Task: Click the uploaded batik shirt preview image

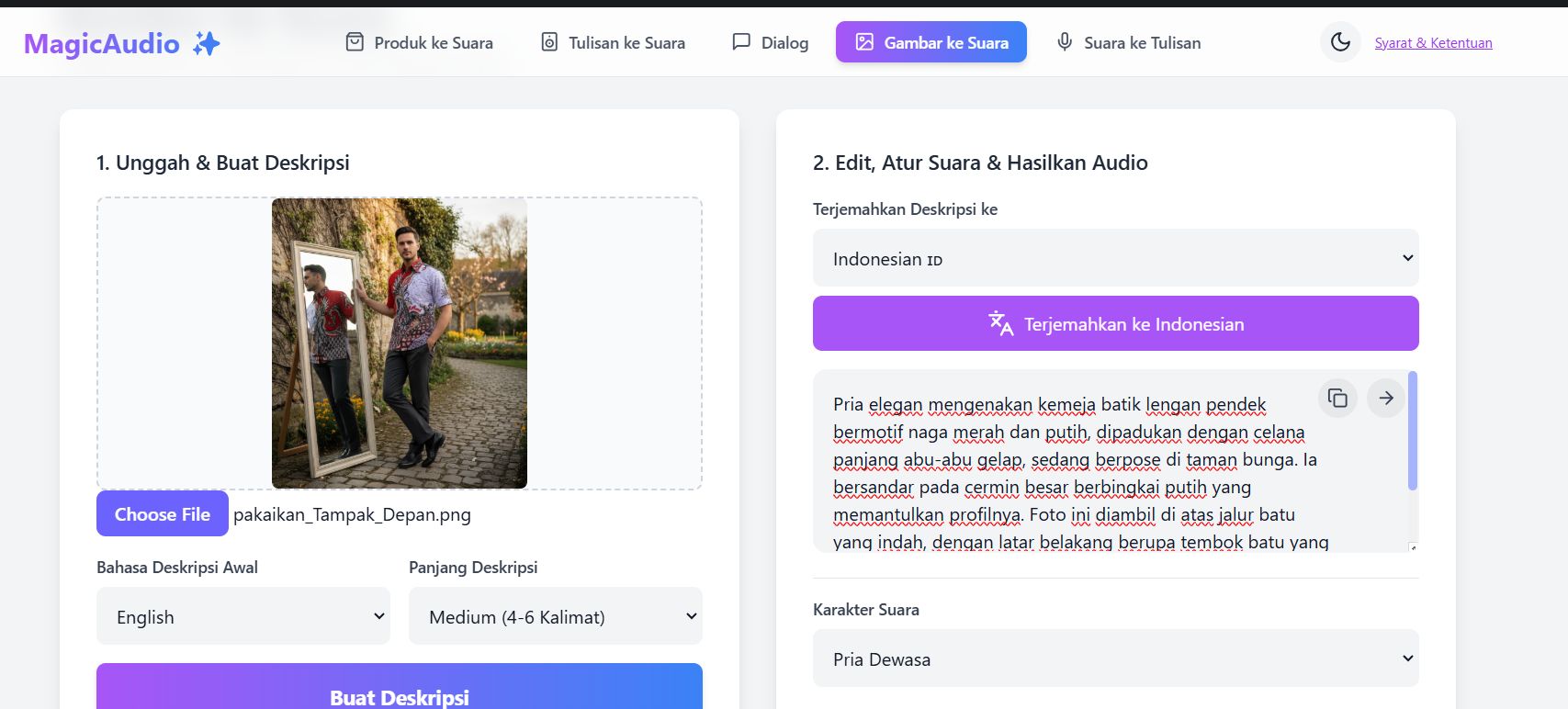Action: 400,343
